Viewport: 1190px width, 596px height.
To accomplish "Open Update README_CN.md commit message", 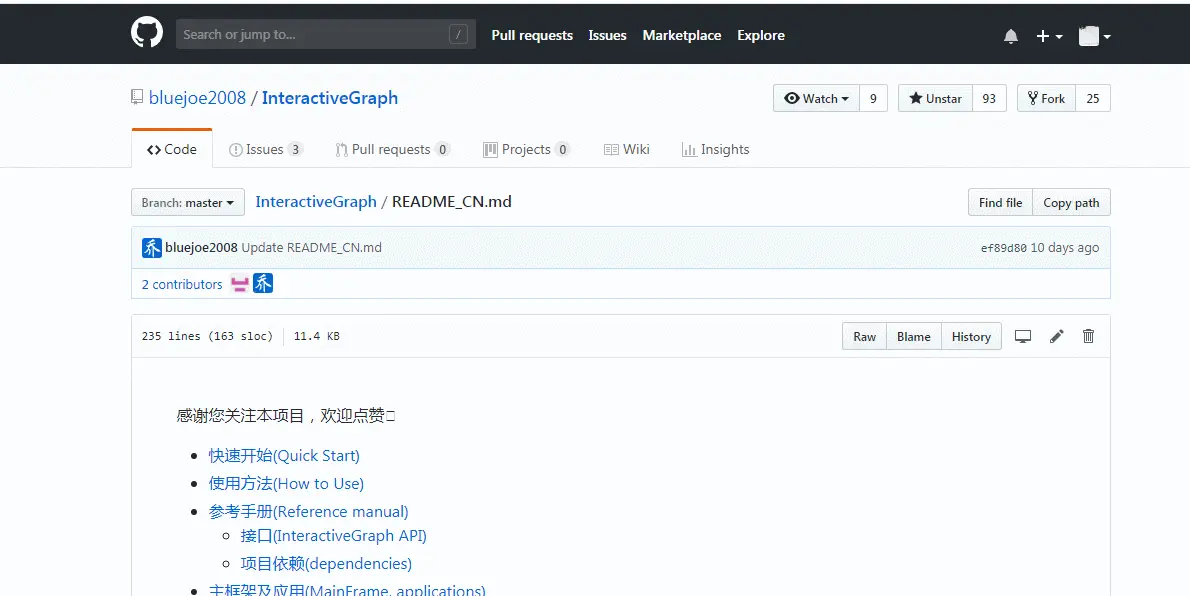I will (x=311, y=248).
